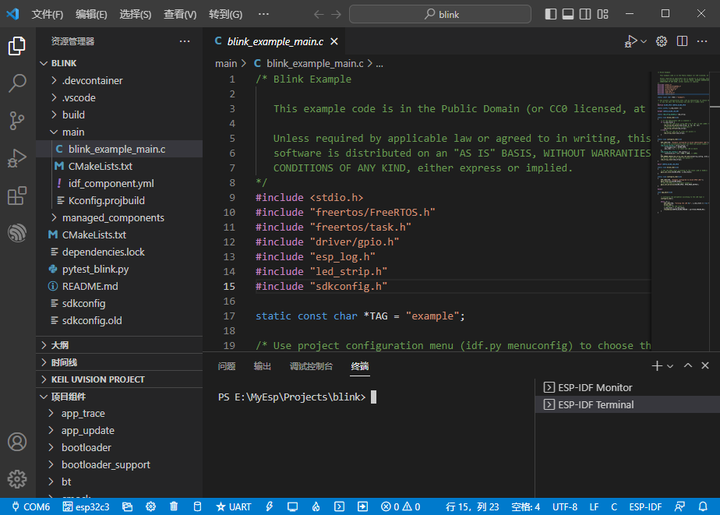Open the Accounts menu icon
Image resolution: width=720 pixels, height=515 pixels.
point(17,442)
